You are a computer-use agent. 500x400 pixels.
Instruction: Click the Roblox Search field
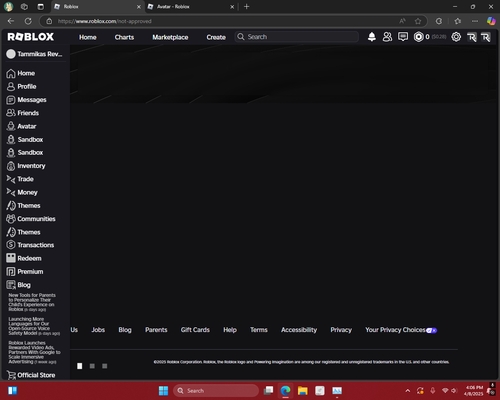point(297,37)
